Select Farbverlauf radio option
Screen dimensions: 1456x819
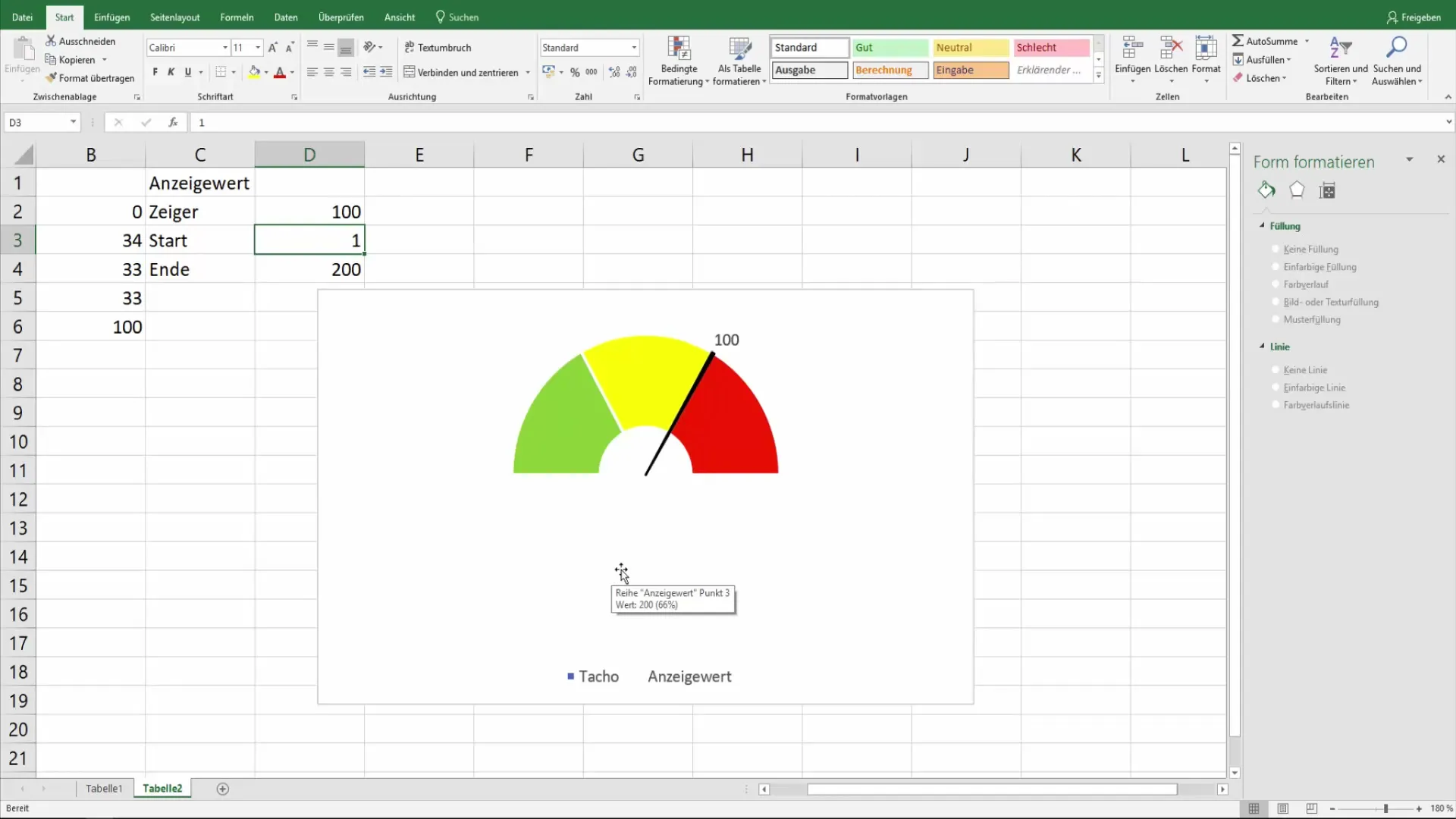click(1276, 284)
